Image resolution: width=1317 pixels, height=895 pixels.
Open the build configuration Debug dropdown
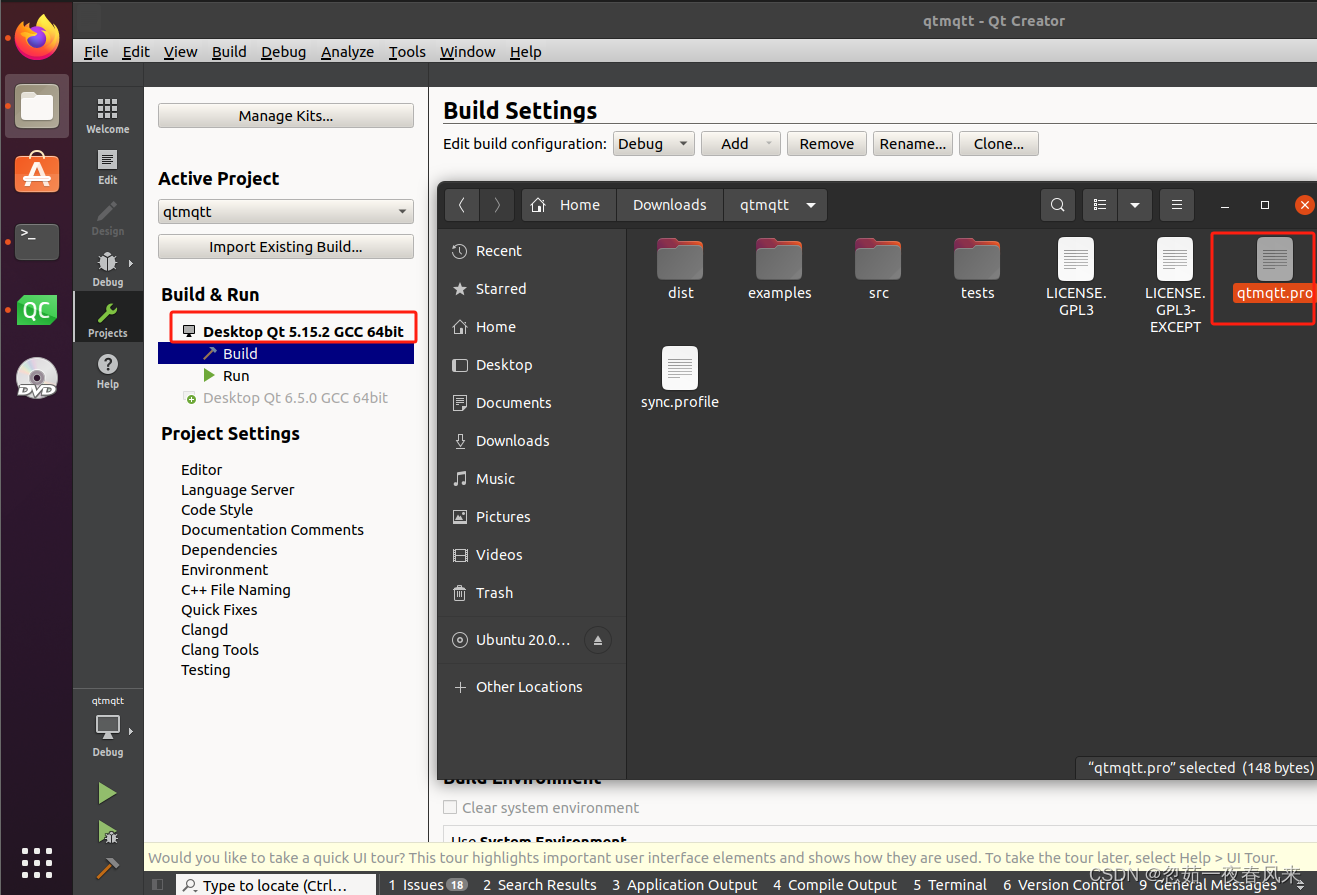tap(654, 144)
